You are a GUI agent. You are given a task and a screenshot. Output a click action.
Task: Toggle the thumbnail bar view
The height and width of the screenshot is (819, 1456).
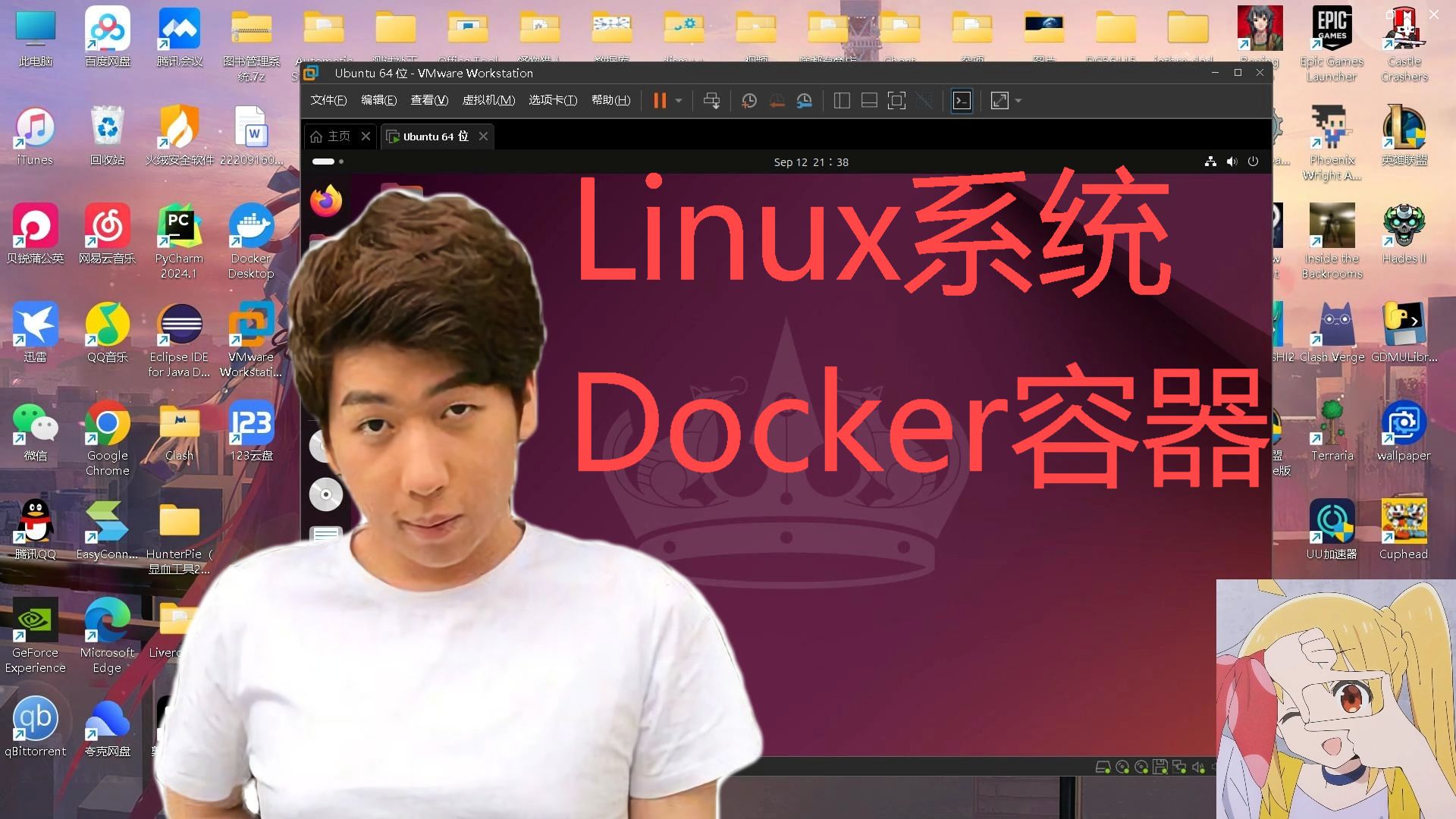click(869, 101)
